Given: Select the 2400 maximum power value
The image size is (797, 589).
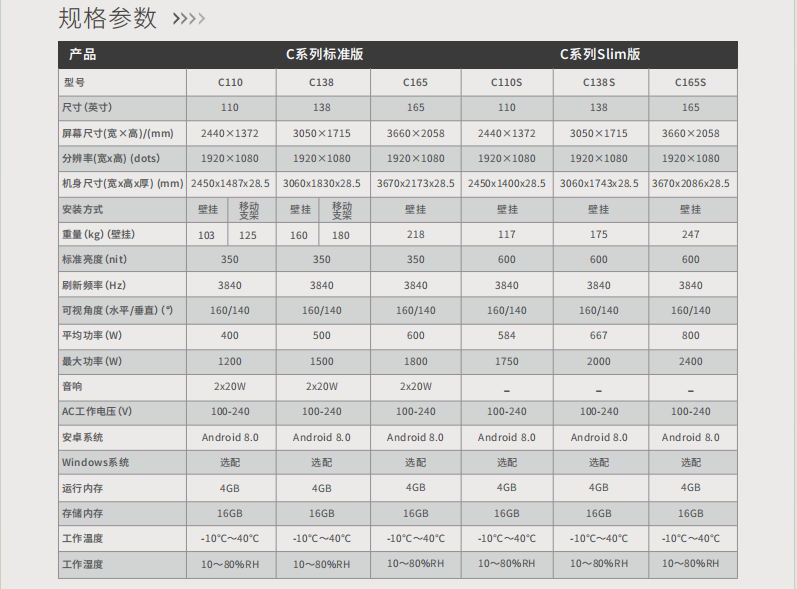Looking at the screenshot, I should [690, 361].
